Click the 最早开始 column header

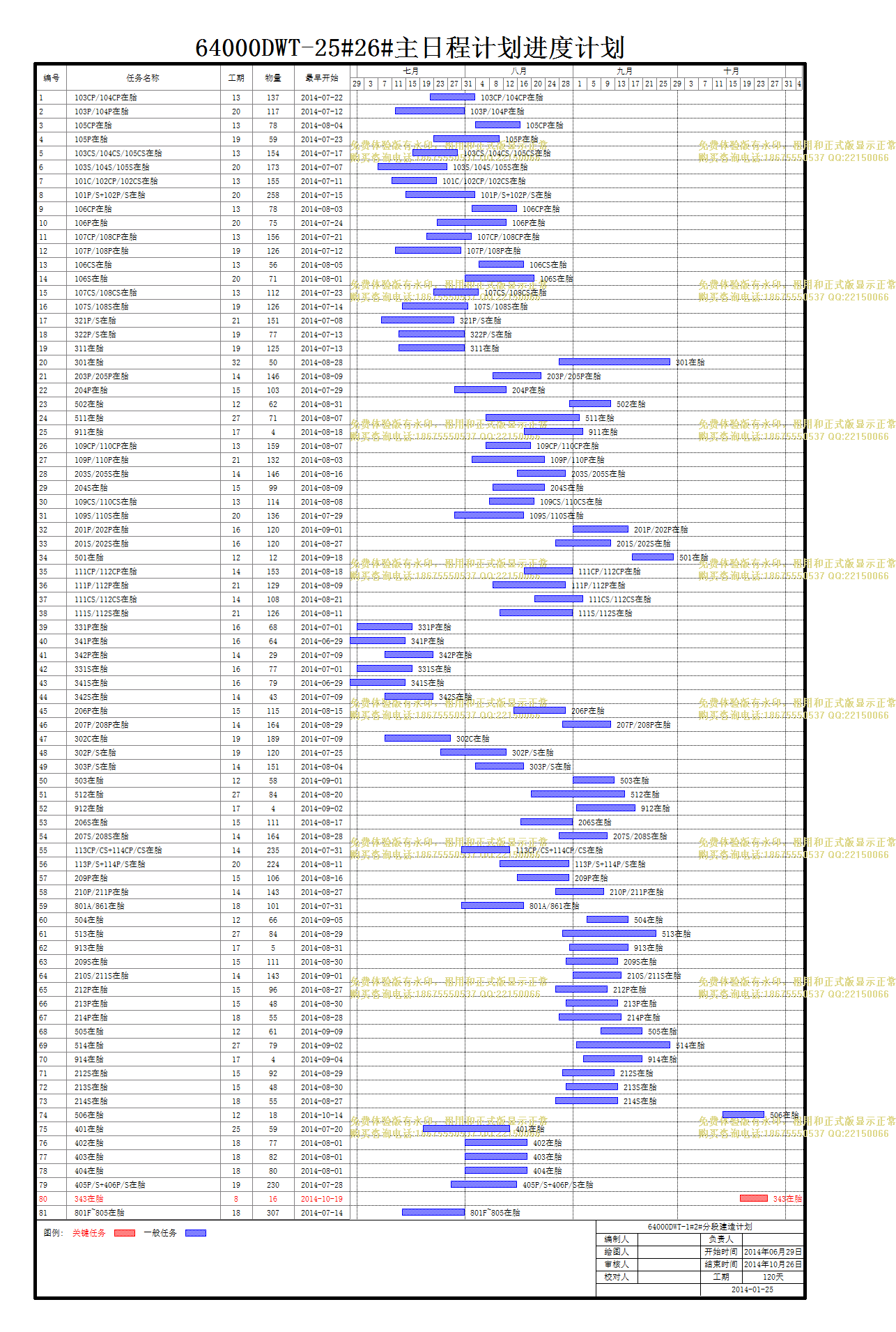pyautogui.click(x=322, y=78)
